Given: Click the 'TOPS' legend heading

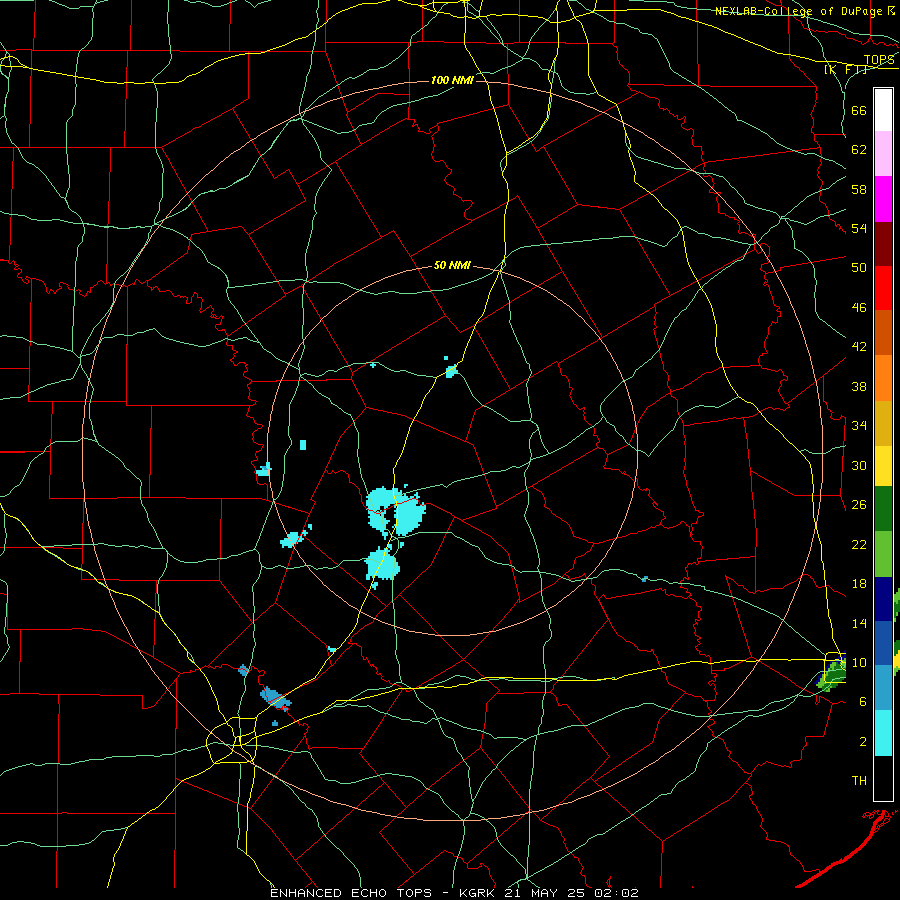Looking at the screenshot, I should pos(879,60).
